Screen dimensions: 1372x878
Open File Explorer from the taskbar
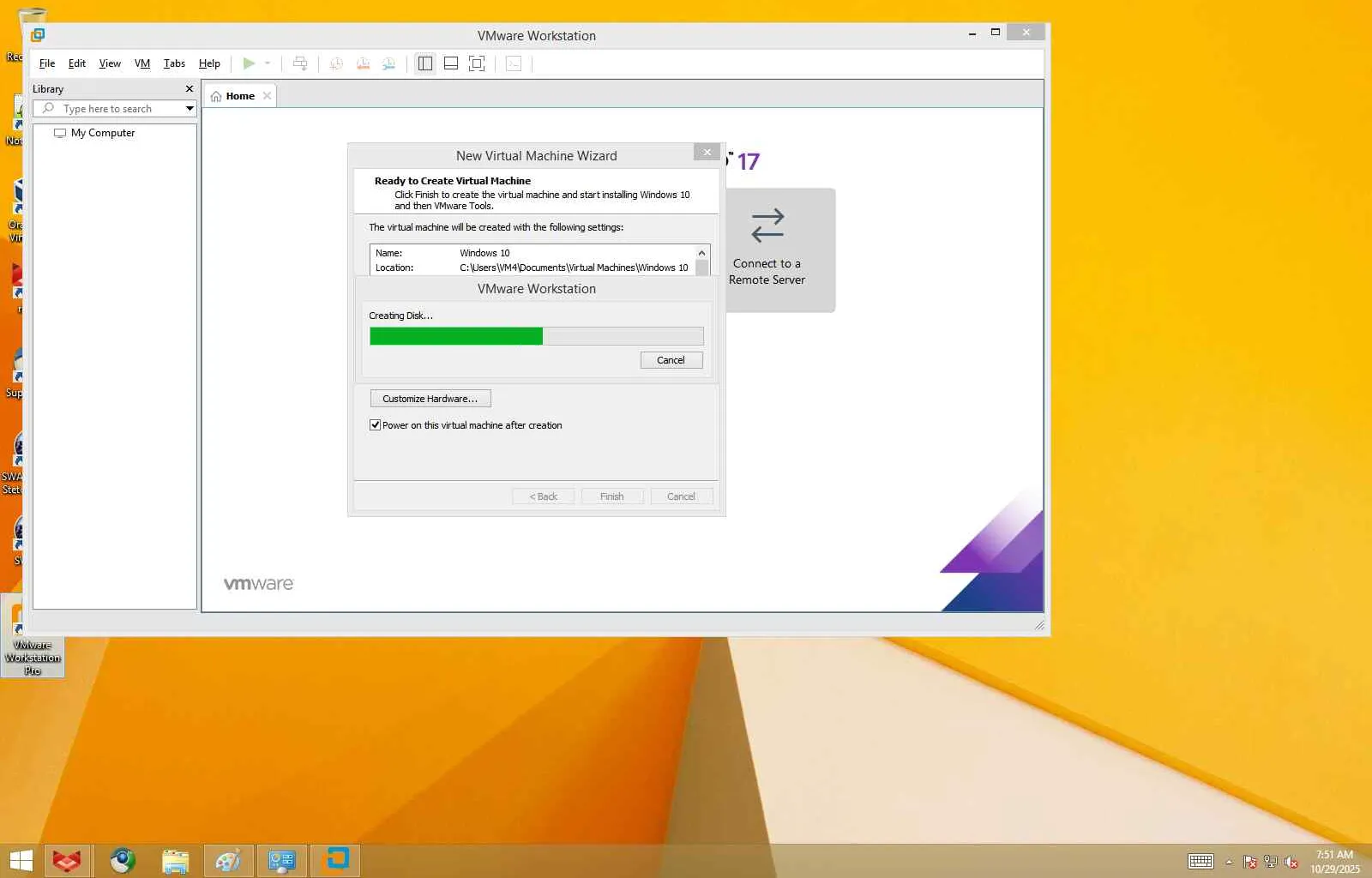point(176,861)
